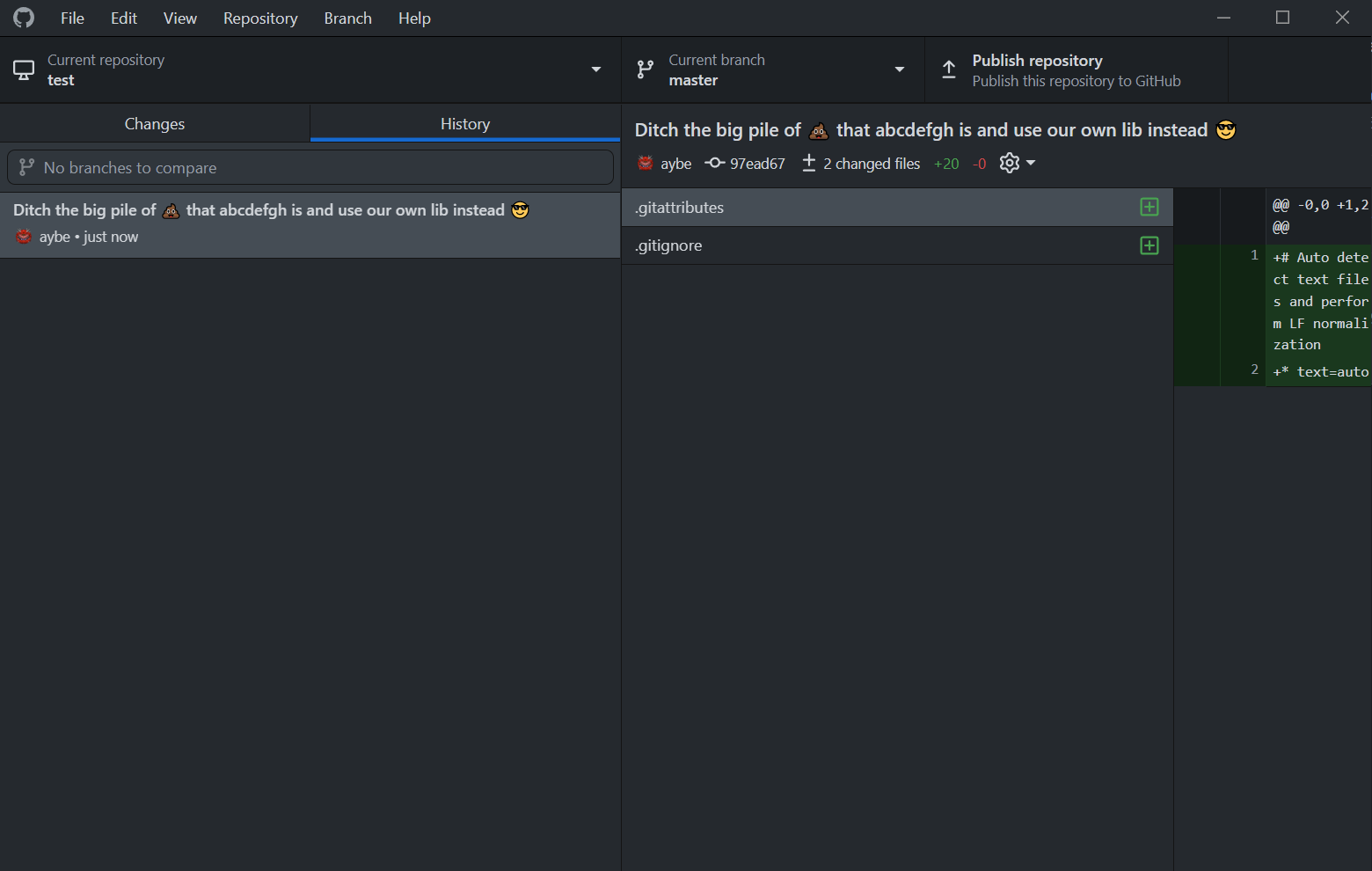Focus the No branches to compare field
Screen dimensions: 1372x871
310,167
